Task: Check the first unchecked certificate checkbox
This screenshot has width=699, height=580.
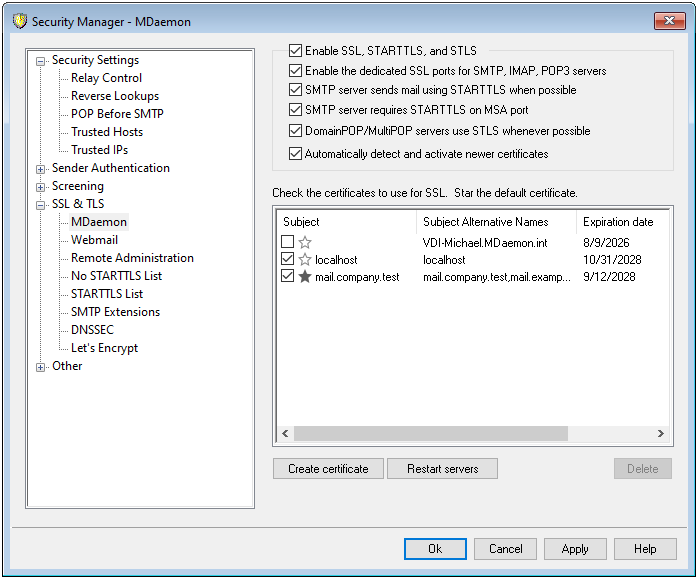Action: (x=288, y=243)
